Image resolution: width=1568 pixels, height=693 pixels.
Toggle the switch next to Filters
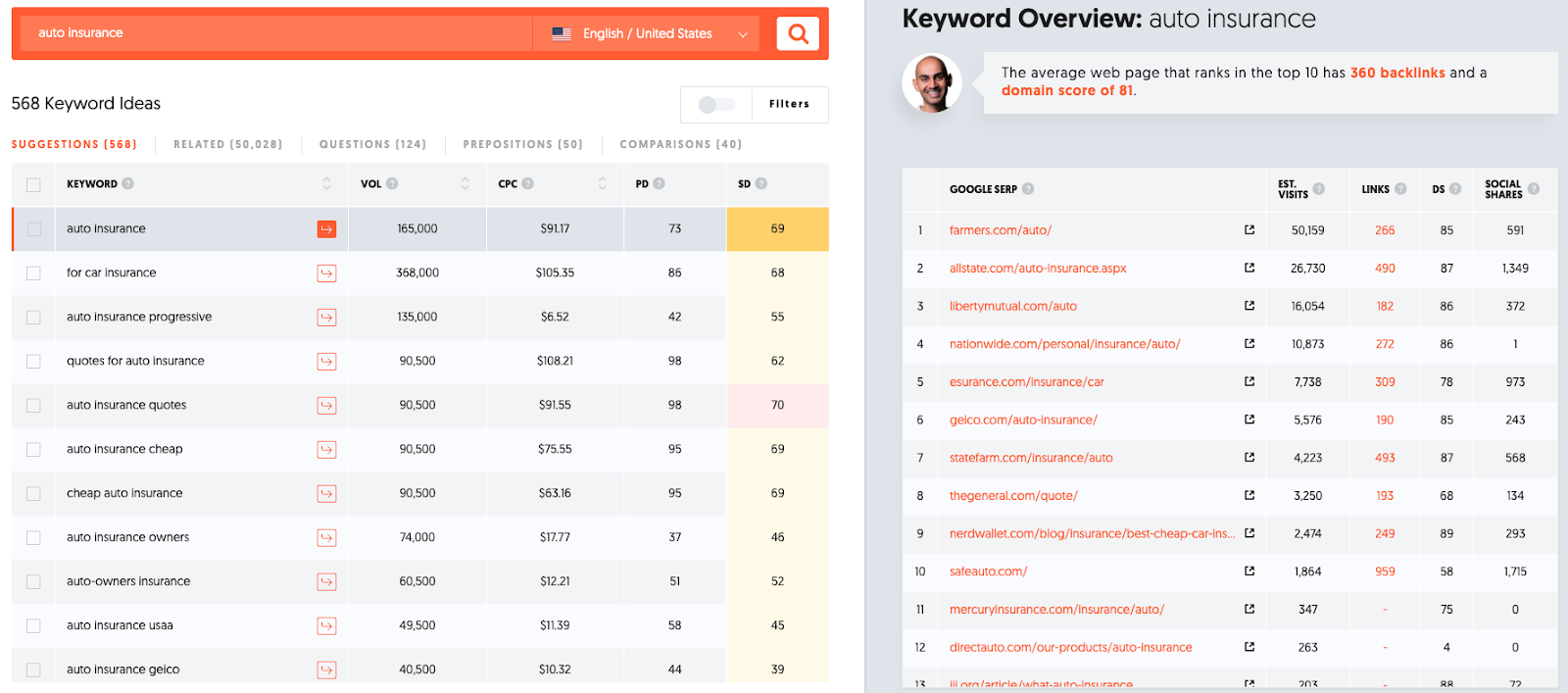pos(716,105)
